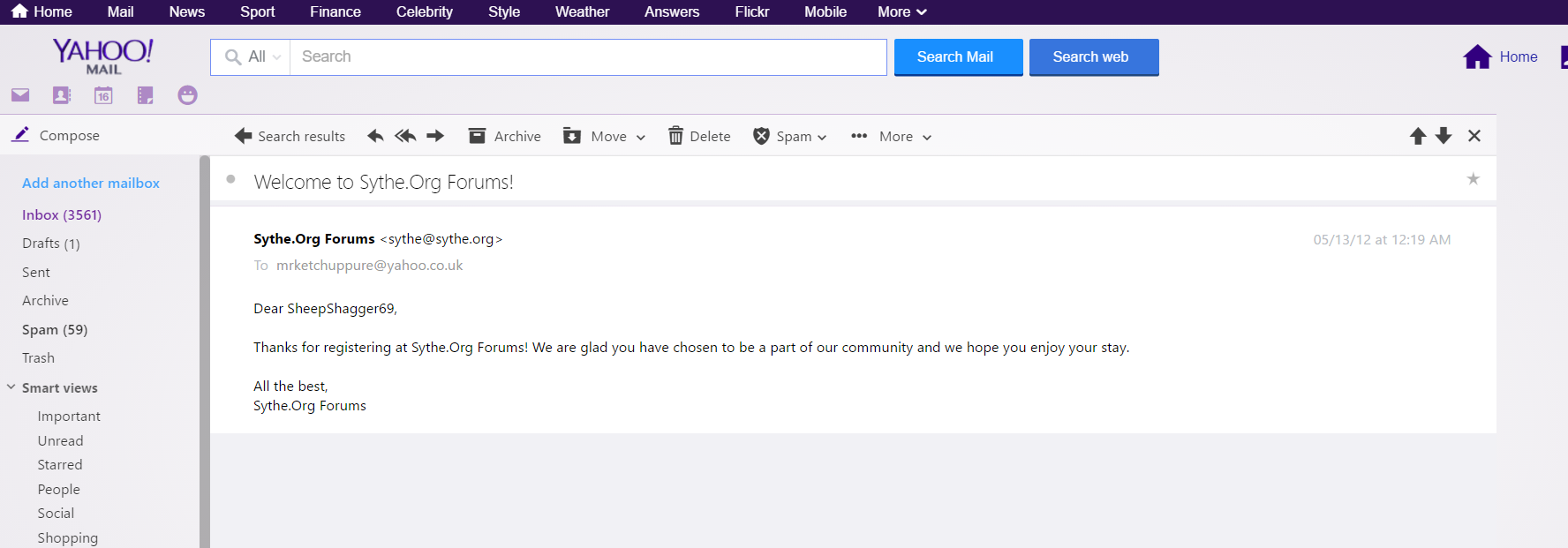The height and width of the screenshot is (548, 1568).
Task: Select Starred smart view
Action: point(60,464)
